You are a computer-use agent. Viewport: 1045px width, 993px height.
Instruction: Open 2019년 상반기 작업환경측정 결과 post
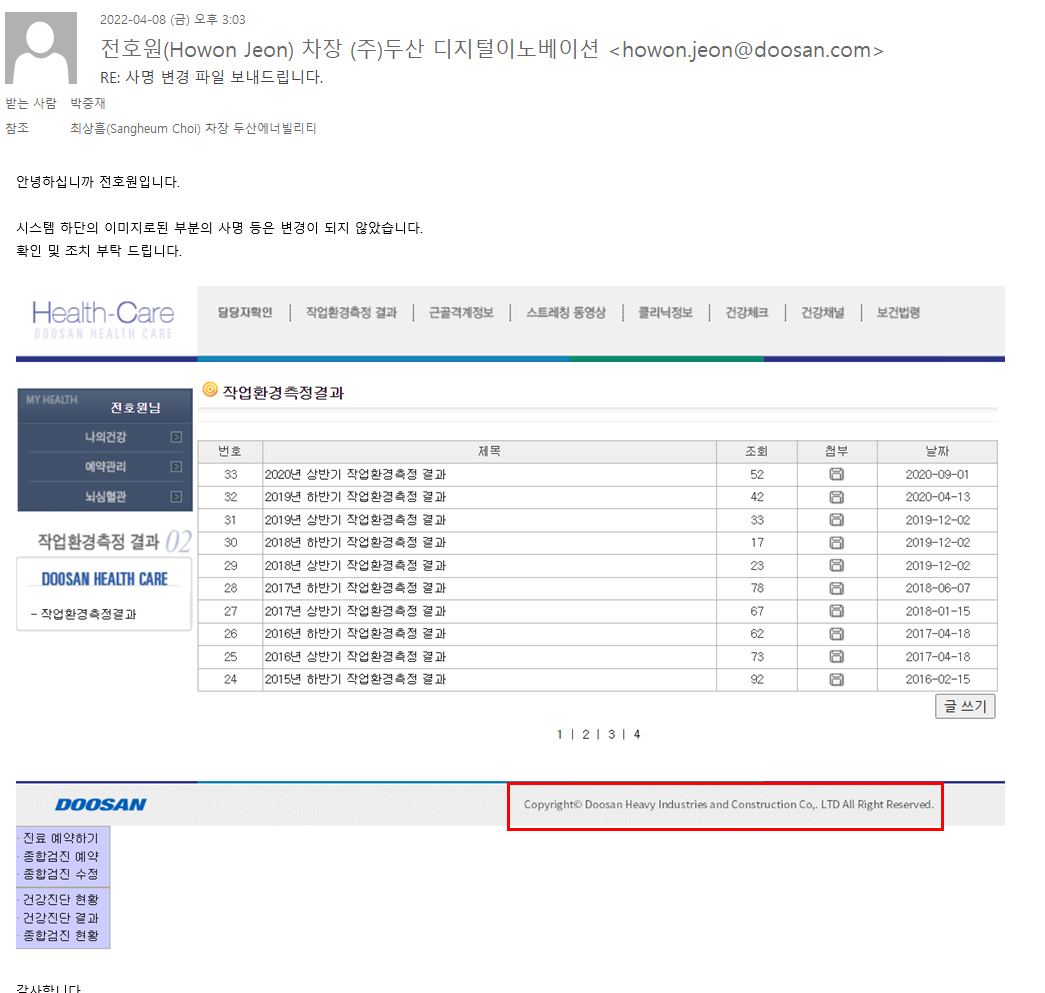point(355,520)
